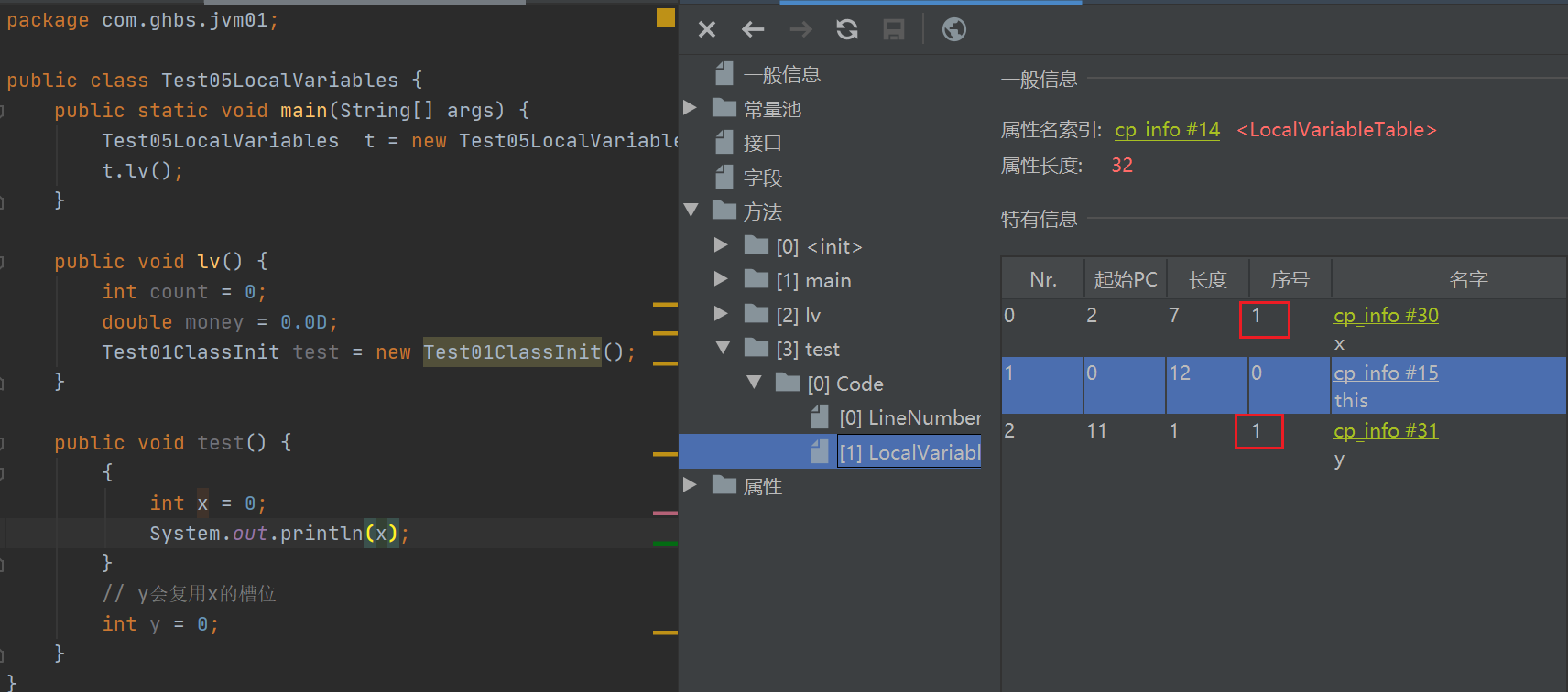Click the LocalVariable attribute file icon

pyautogui.click(x=821, y=451)
